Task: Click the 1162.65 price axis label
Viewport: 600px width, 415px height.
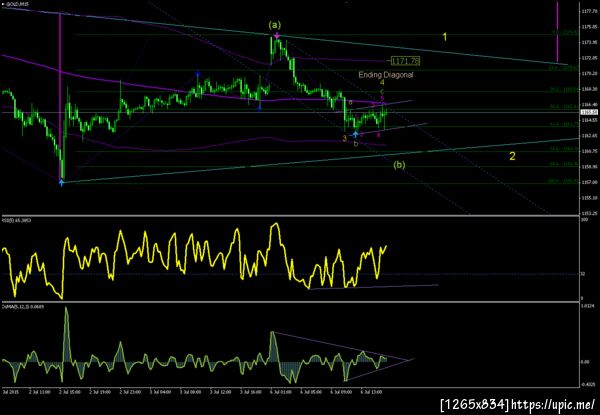Action: click(x=588, y=135)
